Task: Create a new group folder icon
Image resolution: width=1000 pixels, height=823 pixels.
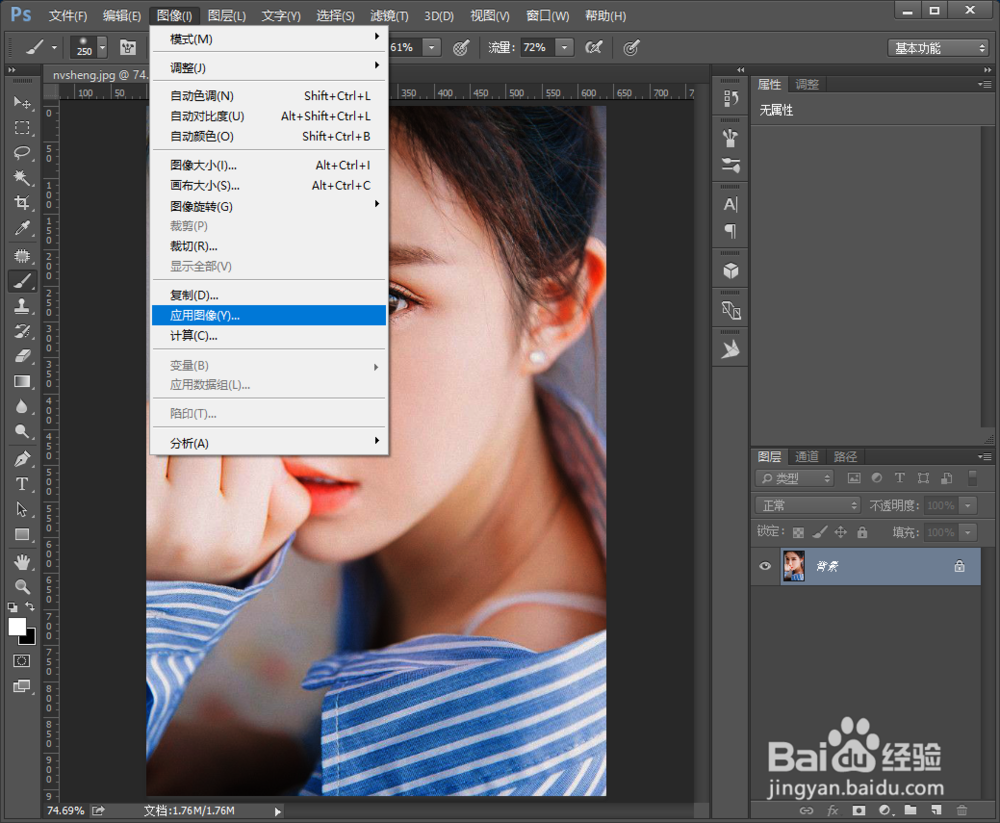Action: pos(910,810)
